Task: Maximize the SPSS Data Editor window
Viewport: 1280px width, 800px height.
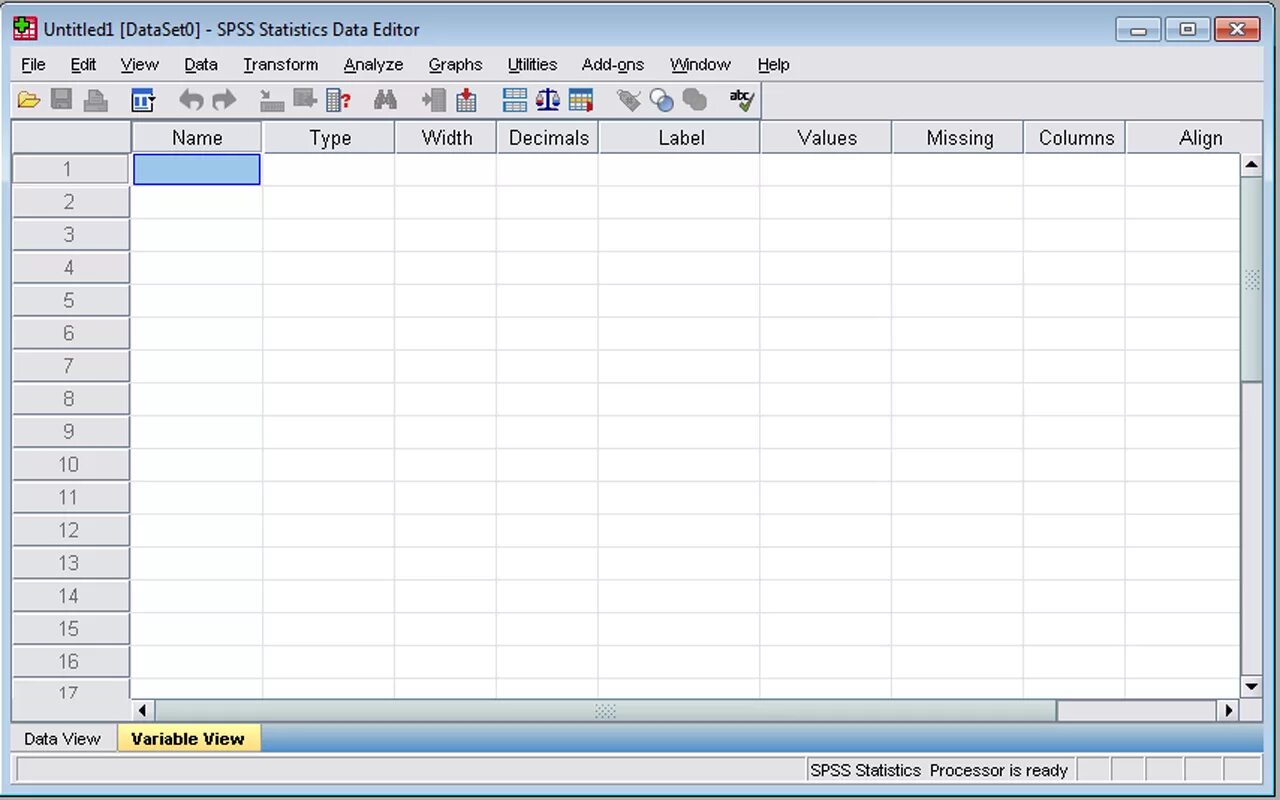Action: (1188, 29)
